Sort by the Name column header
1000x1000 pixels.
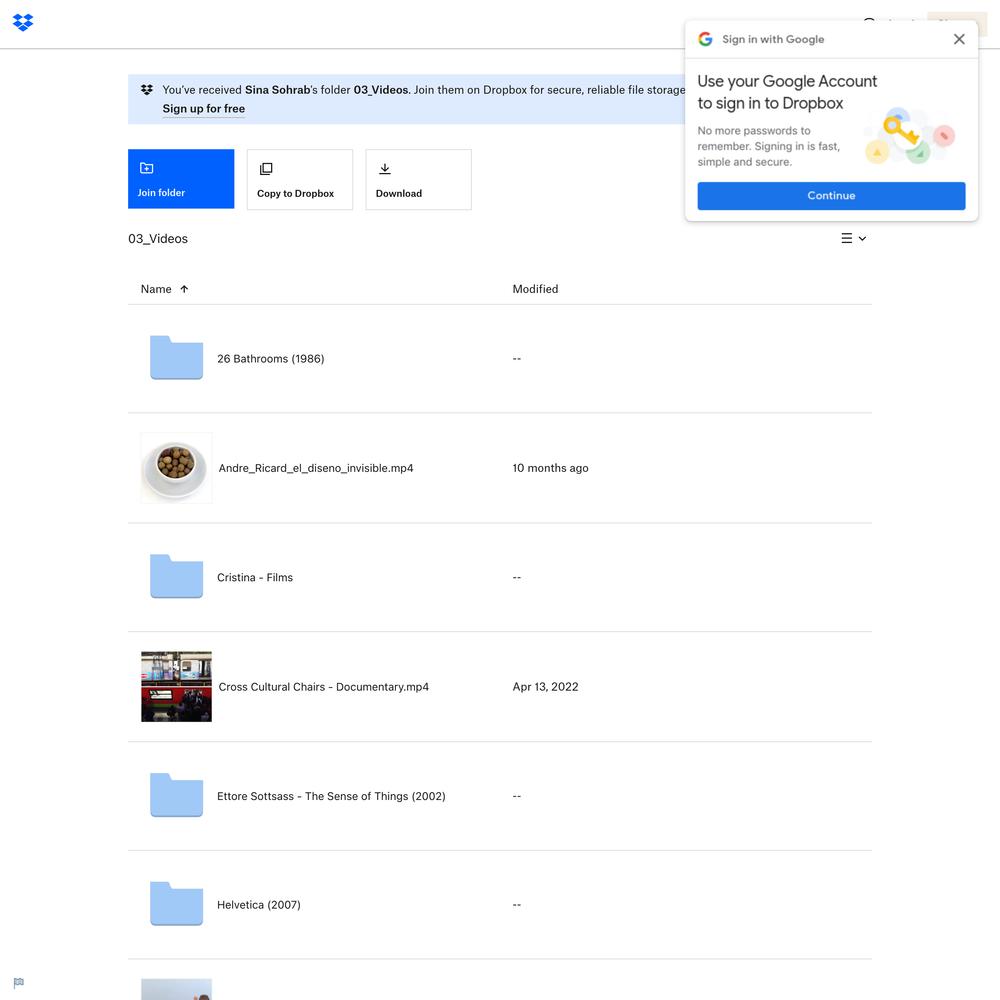click(x=157, y=289)
